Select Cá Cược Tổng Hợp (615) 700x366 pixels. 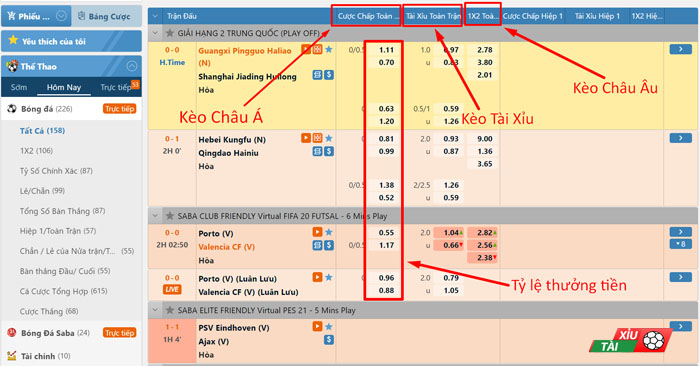pyautogui.click(x=63, y=291)
